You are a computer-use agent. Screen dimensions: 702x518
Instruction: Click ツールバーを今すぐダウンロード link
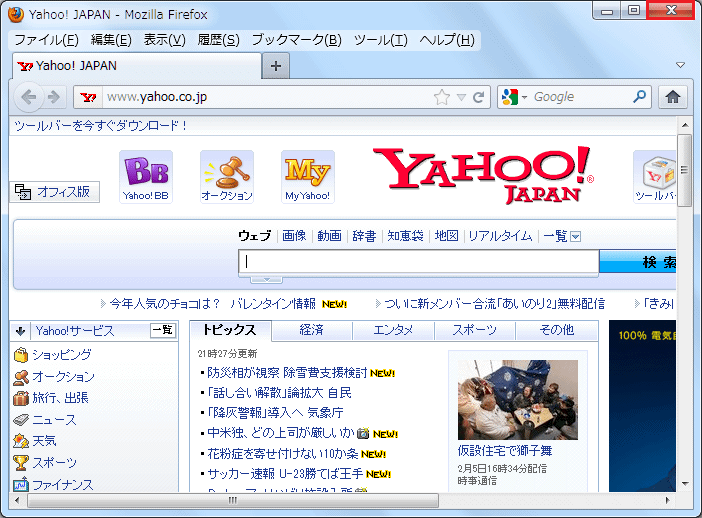pos(100,126)
